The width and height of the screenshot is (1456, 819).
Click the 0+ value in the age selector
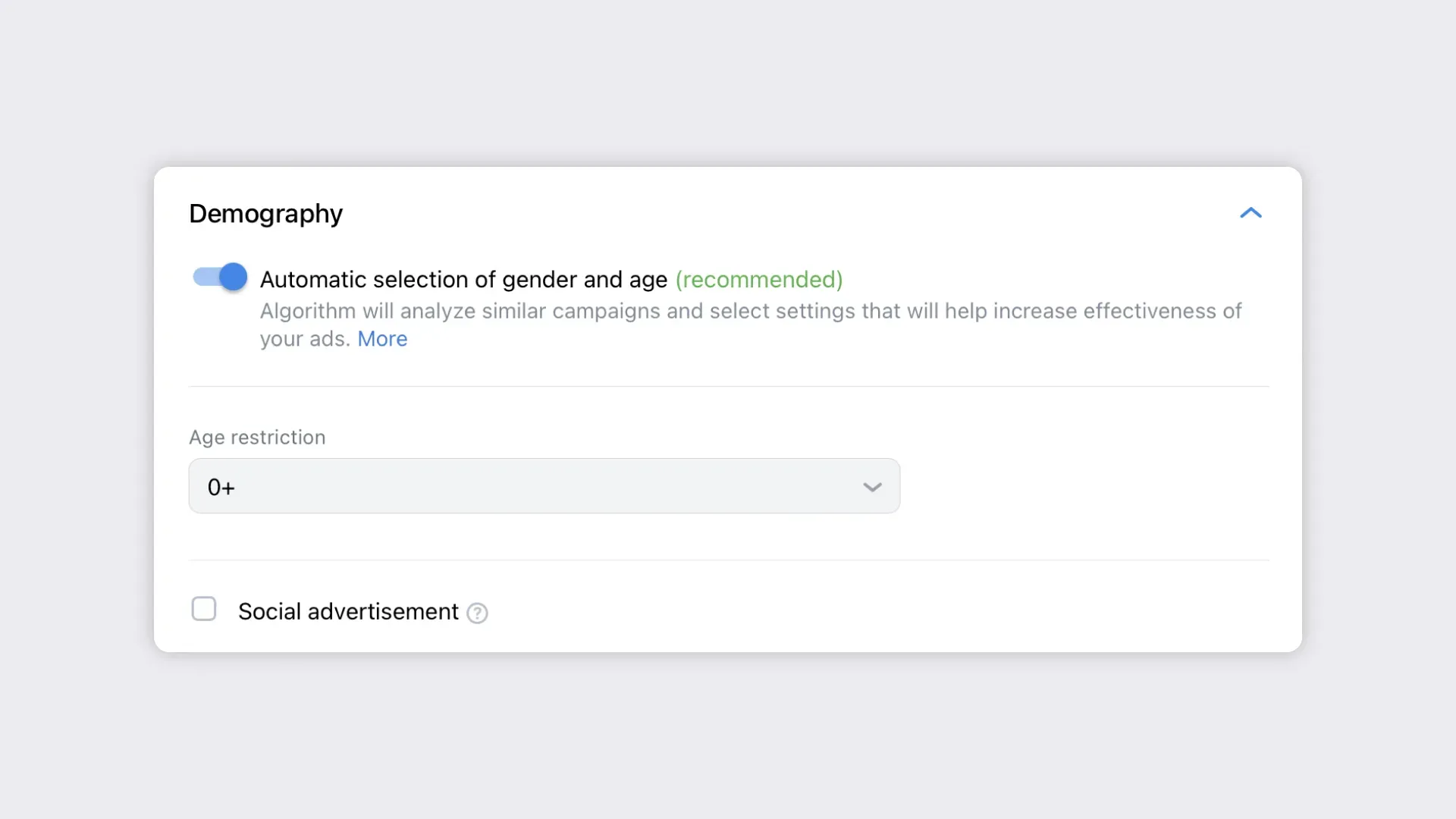click(221, 487)
